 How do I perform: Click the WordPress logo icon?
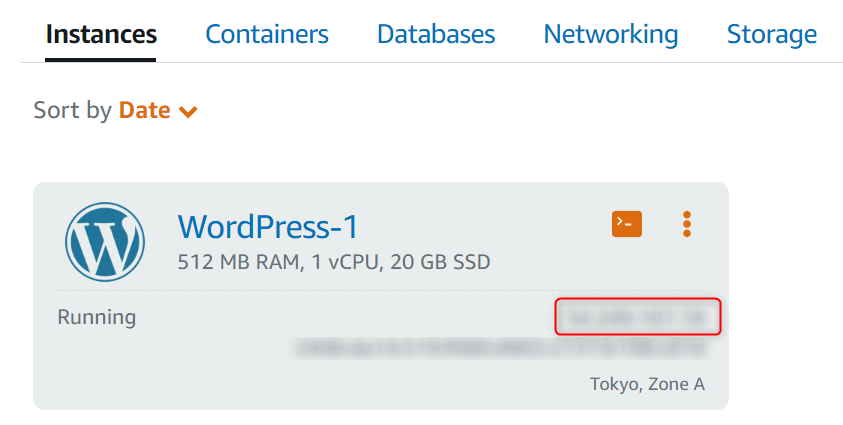click(105, 242)
